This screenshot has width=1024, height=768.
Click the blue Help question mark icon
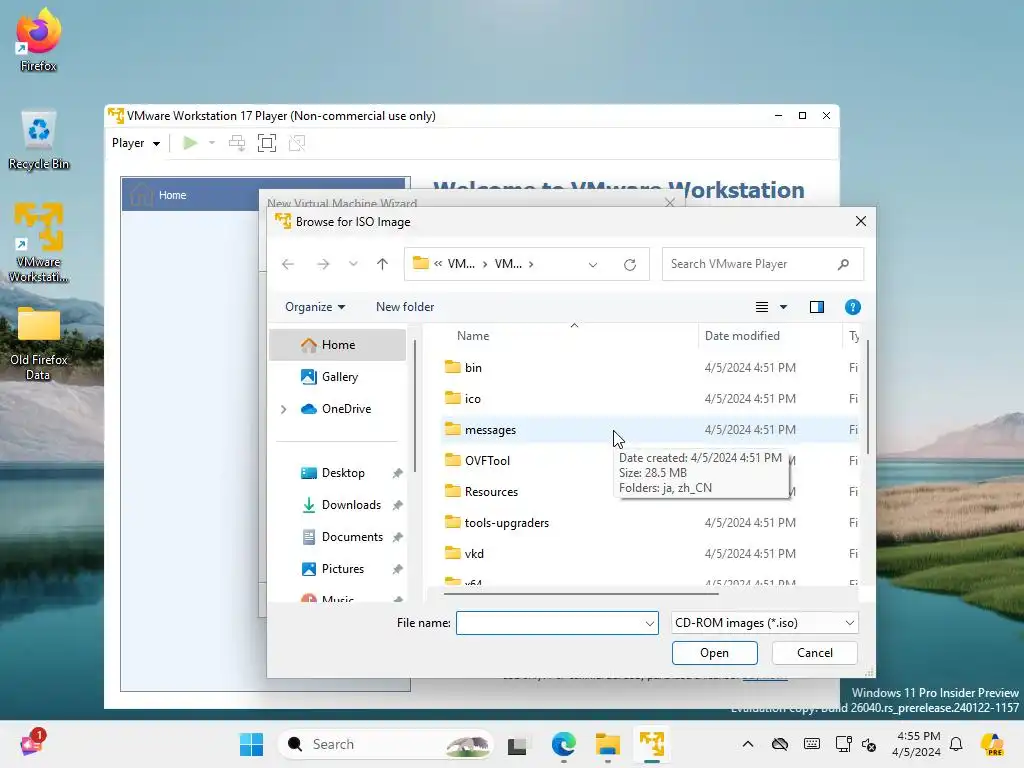point(852,307)
